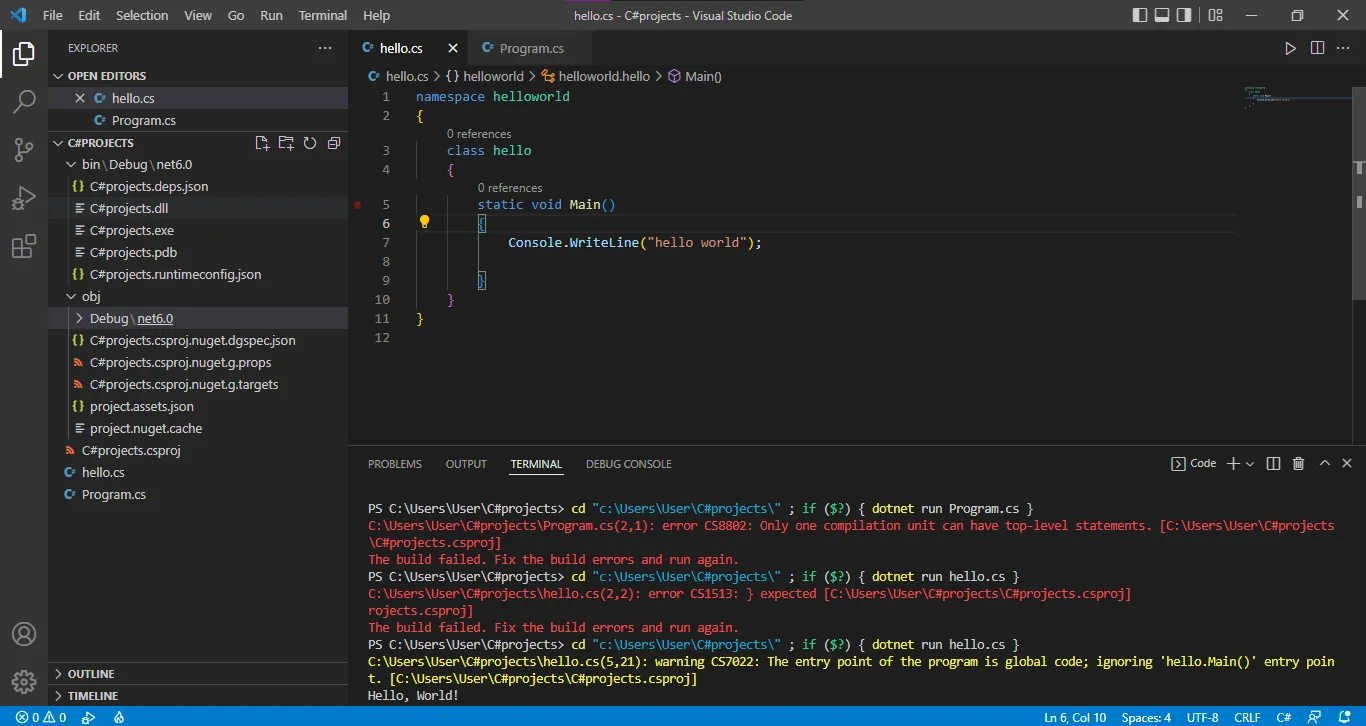The image size is (1366, 726).
Task: Toggle the primary sidebar layout button
Action: (1140, 15)
